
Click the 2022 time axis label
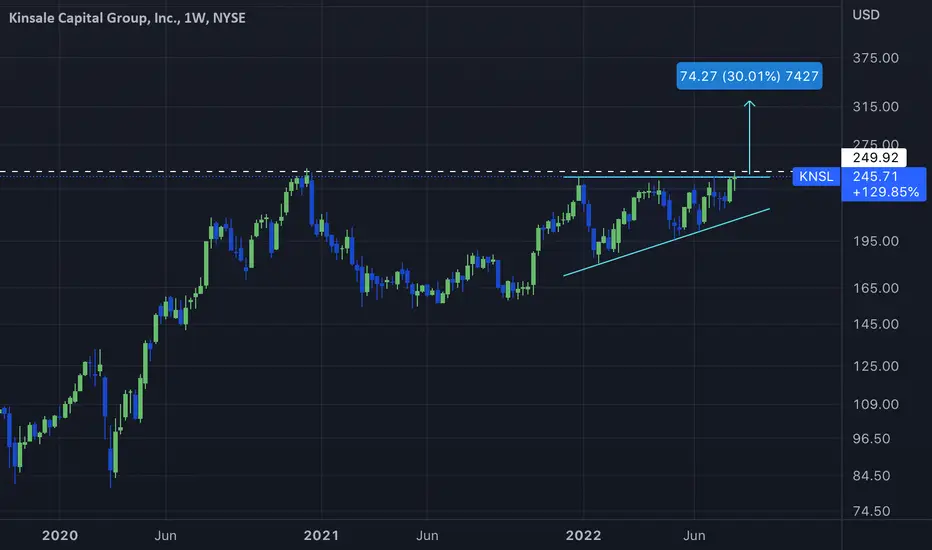click(583, 536)
